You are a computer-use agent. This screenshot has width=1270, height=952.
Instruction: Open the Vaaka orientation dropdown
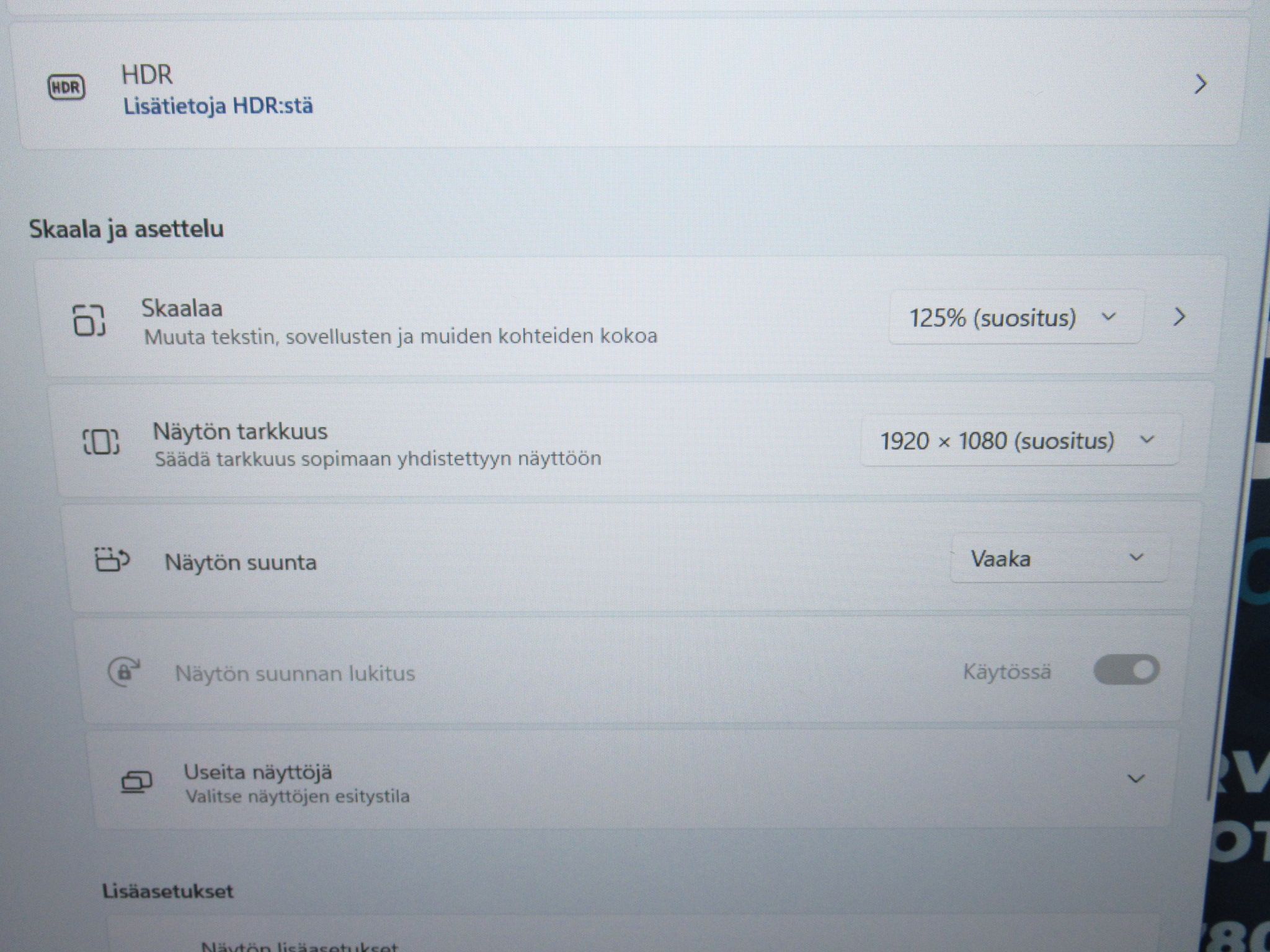(x=1059, y=559)
